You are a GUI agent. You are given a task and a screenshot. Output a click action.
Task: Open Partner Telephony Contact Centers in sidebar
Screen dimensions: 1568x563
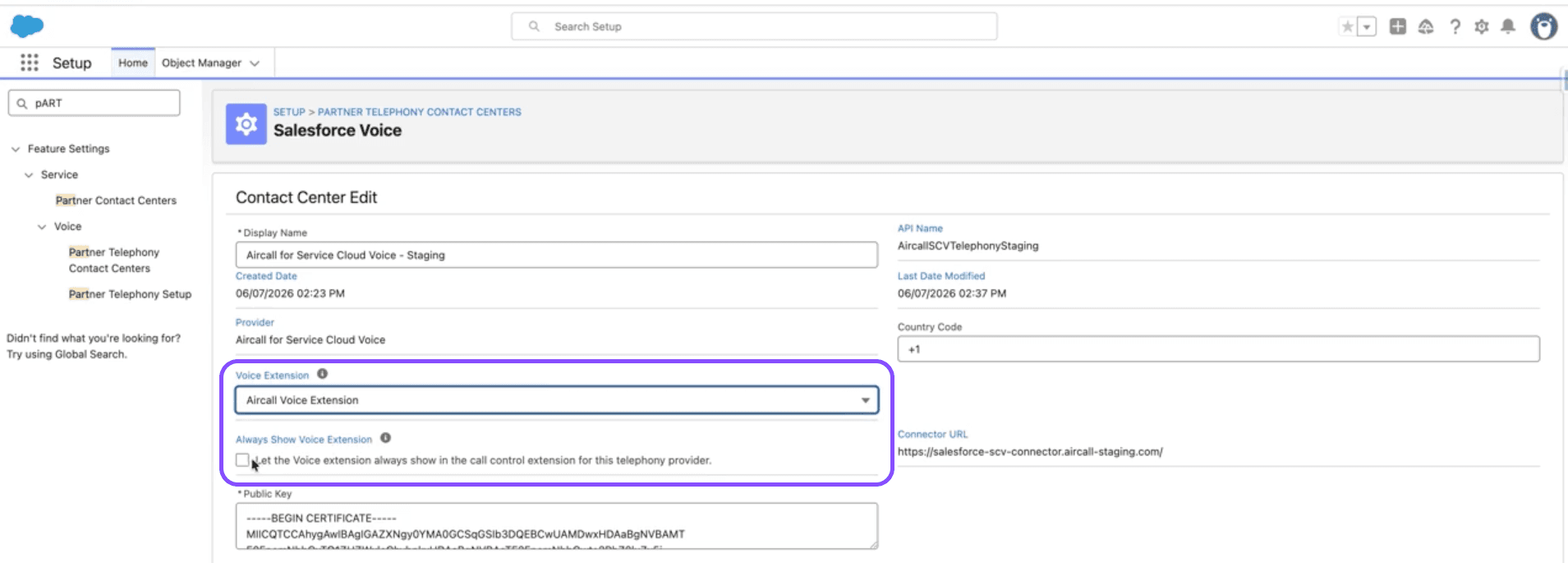[x=114, y=261]
